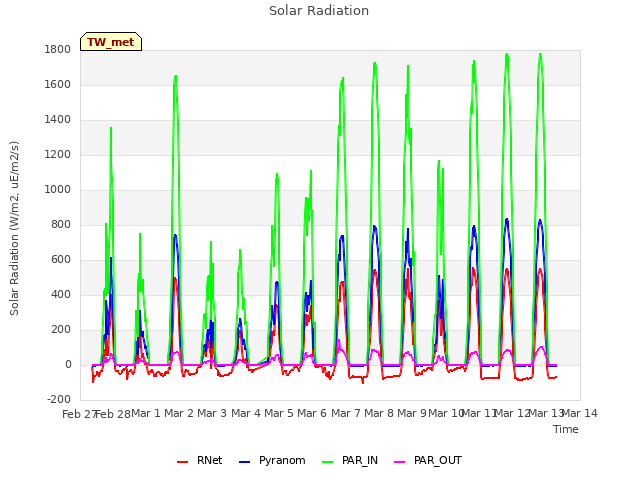
Task: Click the 1400 y-axis tick label
Action: tap(58, 120)
